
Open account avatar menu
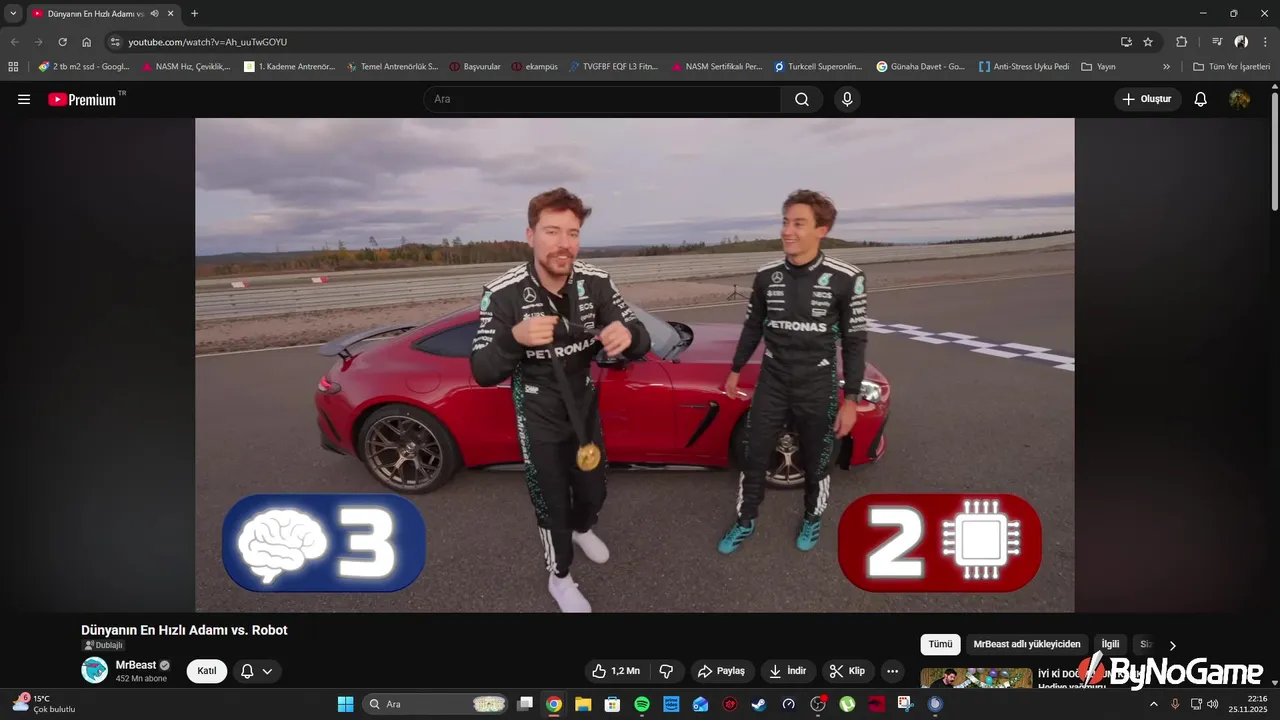1239,99
